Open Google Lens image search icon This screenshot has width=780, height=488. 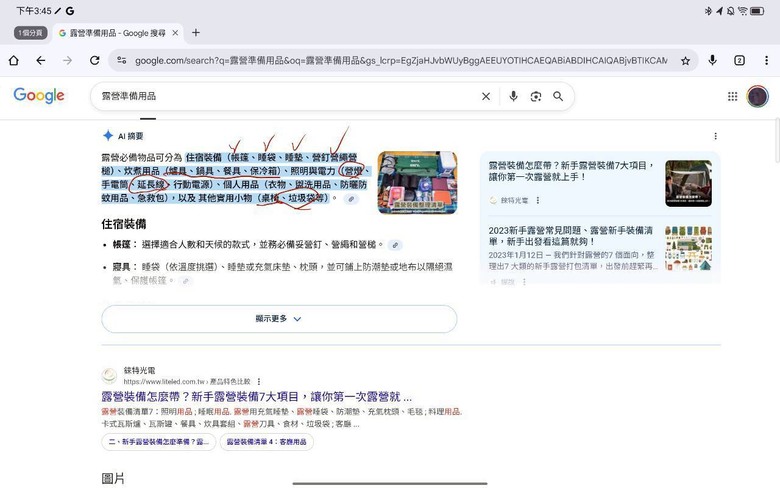[536, 97]
